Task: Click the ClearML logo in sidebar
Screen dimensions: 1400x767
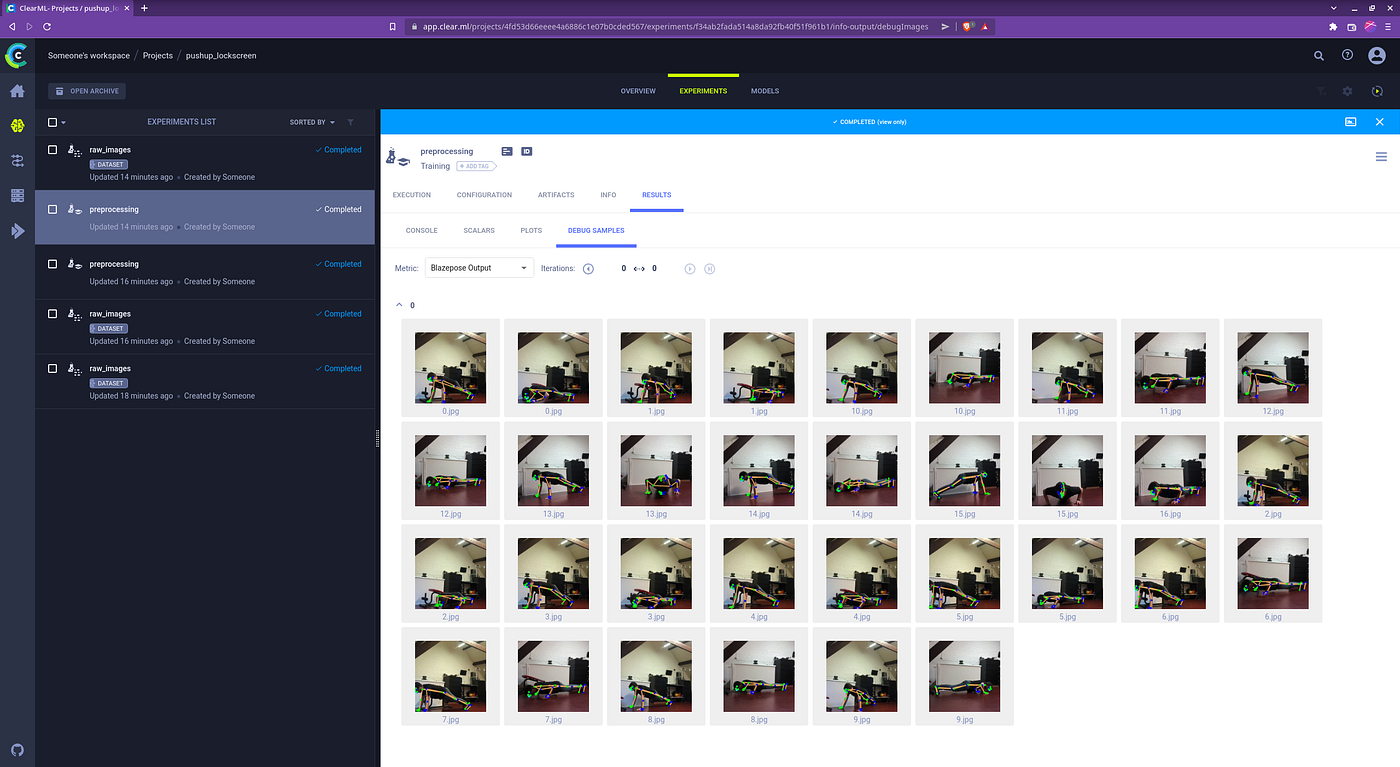Action: pos(16,55)
